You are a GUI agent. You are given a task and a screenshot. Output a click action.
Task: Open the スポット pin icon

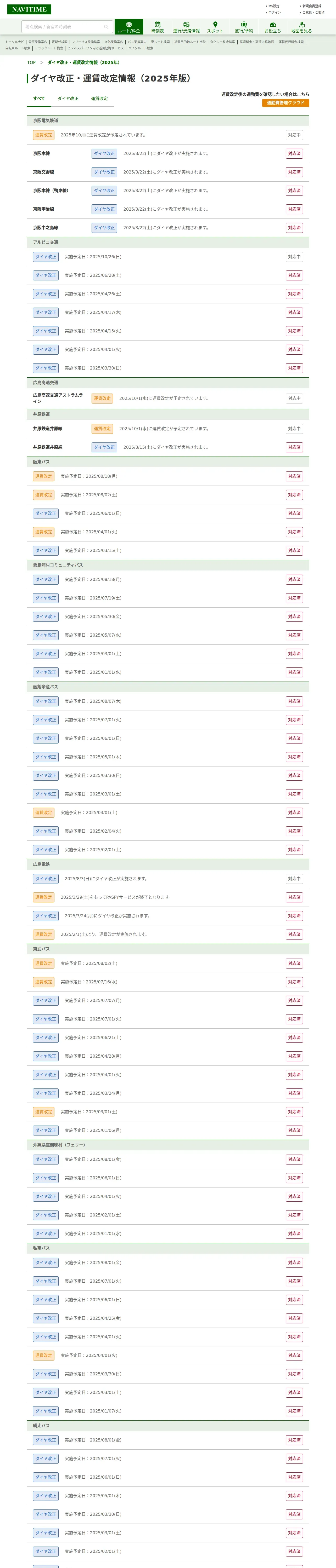click(x=215, y=27)
